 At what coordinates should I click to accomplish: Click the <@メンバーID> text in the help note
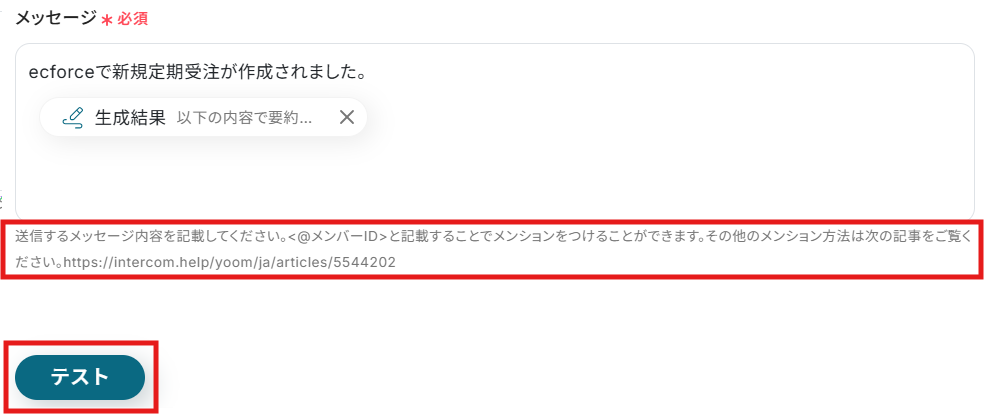click(342, 238)
